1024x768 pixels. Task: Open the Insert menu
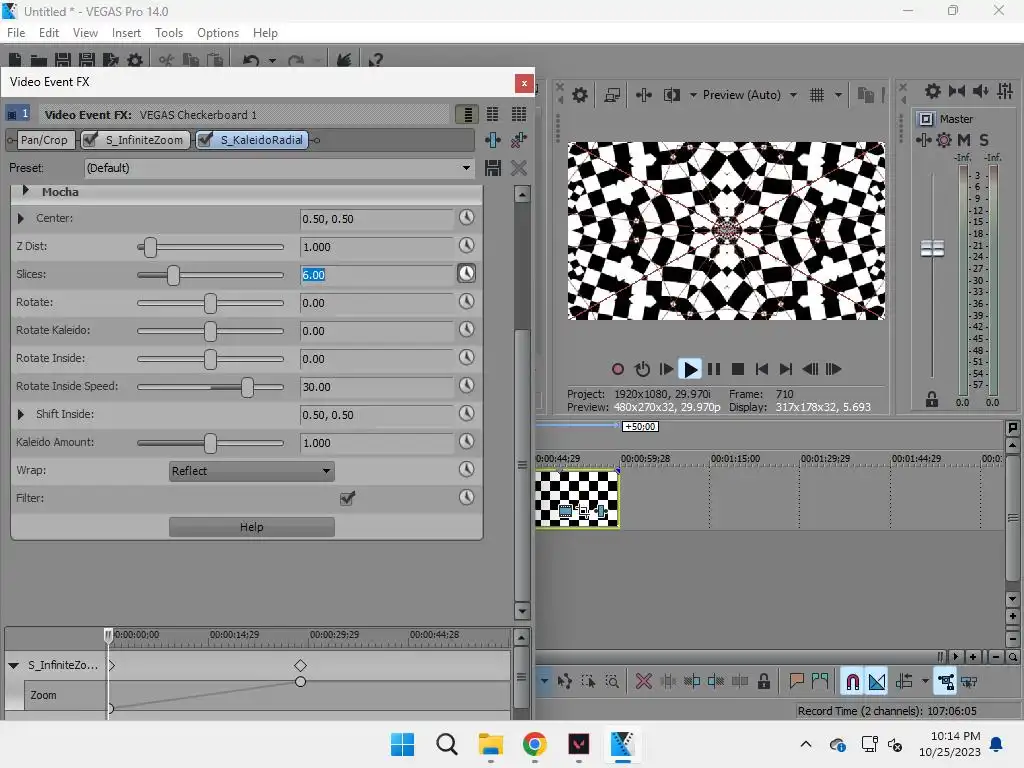click(126, 33)
